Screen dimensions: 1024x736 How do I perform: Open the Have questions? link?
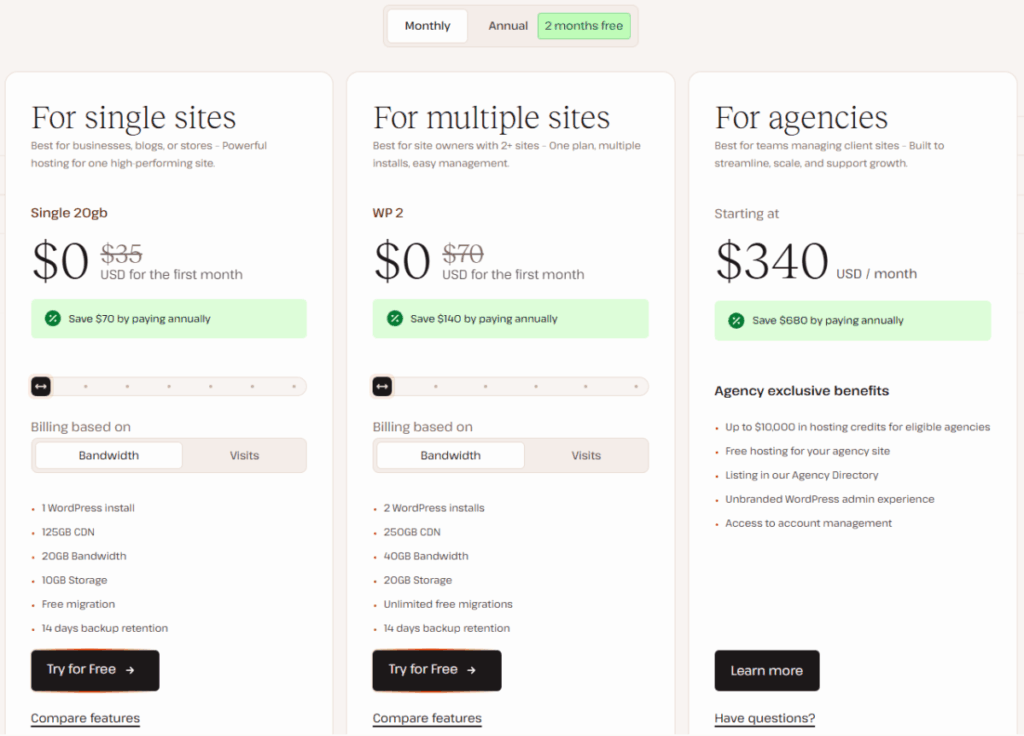(x=764, y=718)
